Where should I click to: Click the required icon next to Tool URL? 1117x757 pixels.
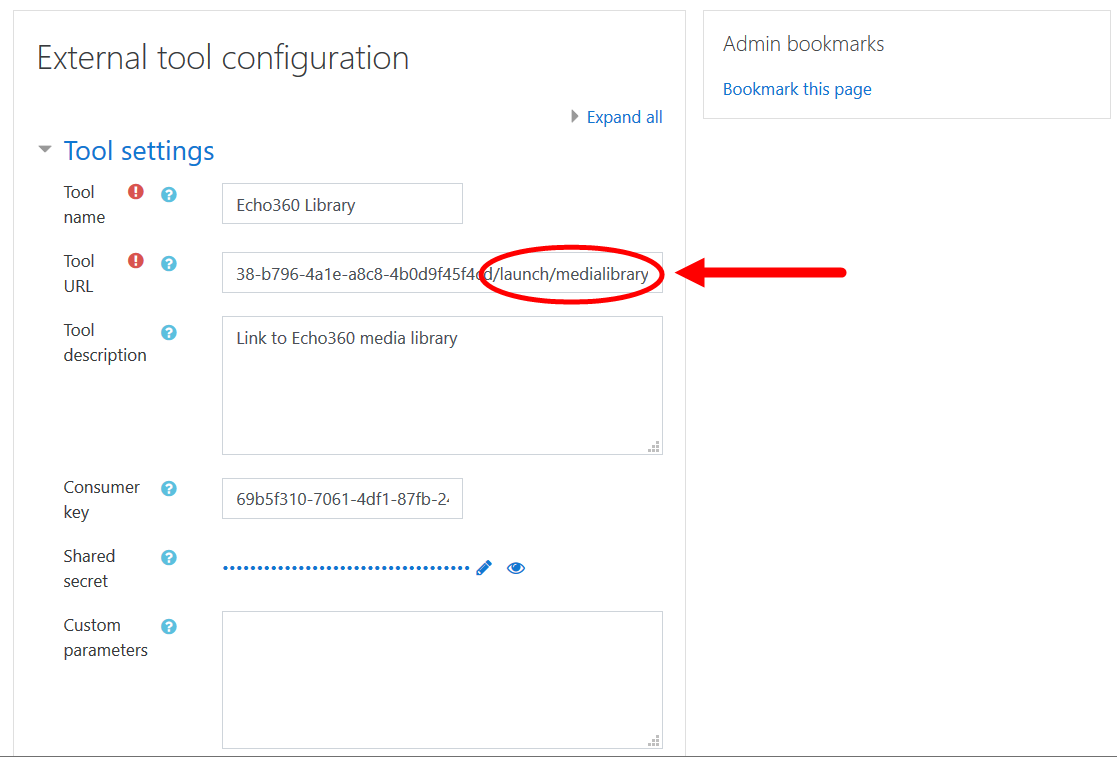pyautogui.click(x=135, y=261)
